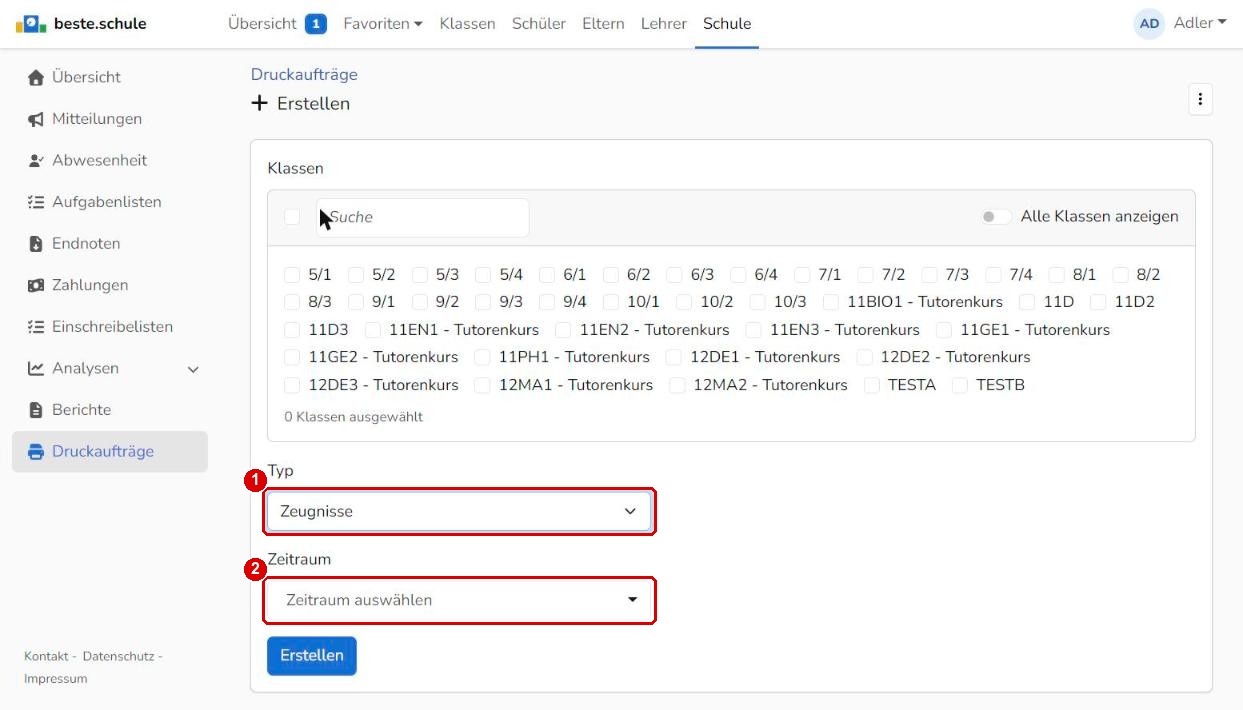Tick the TESTB class checkbox

[x=960, y=385]
